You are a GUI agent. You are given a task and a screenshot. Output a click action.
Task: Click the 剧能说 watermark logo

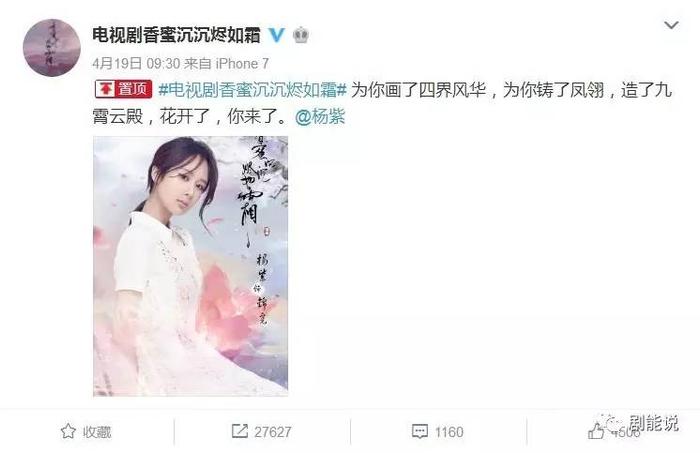tap(635, 423)
